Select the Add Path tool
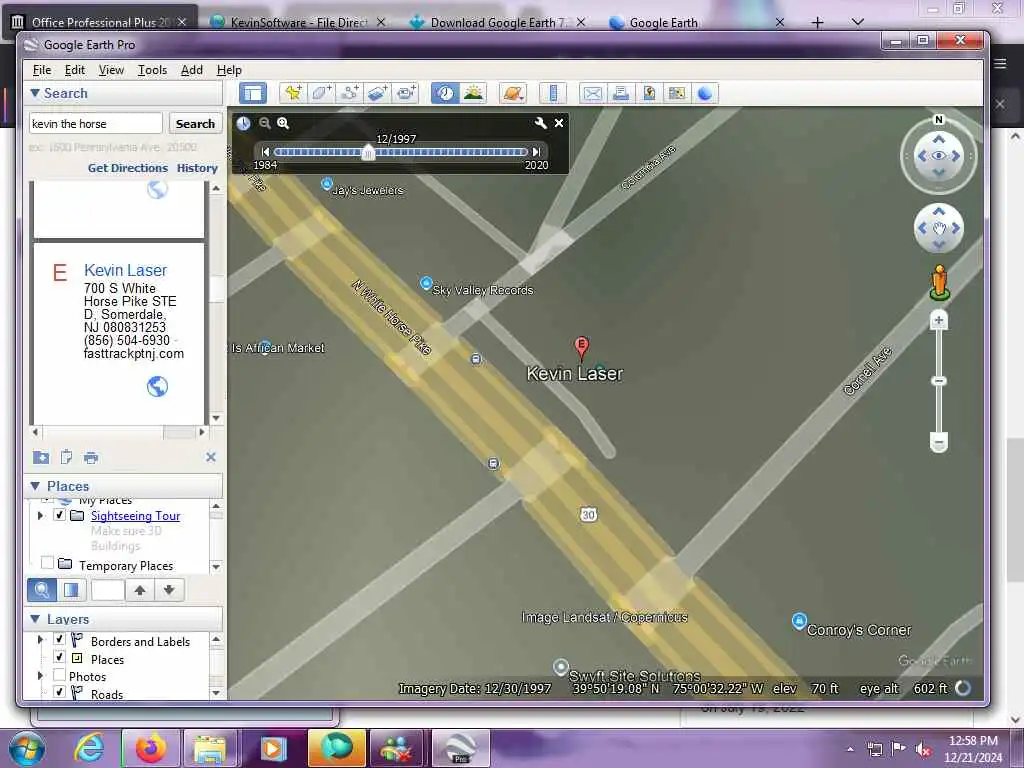 pos(349,93)
